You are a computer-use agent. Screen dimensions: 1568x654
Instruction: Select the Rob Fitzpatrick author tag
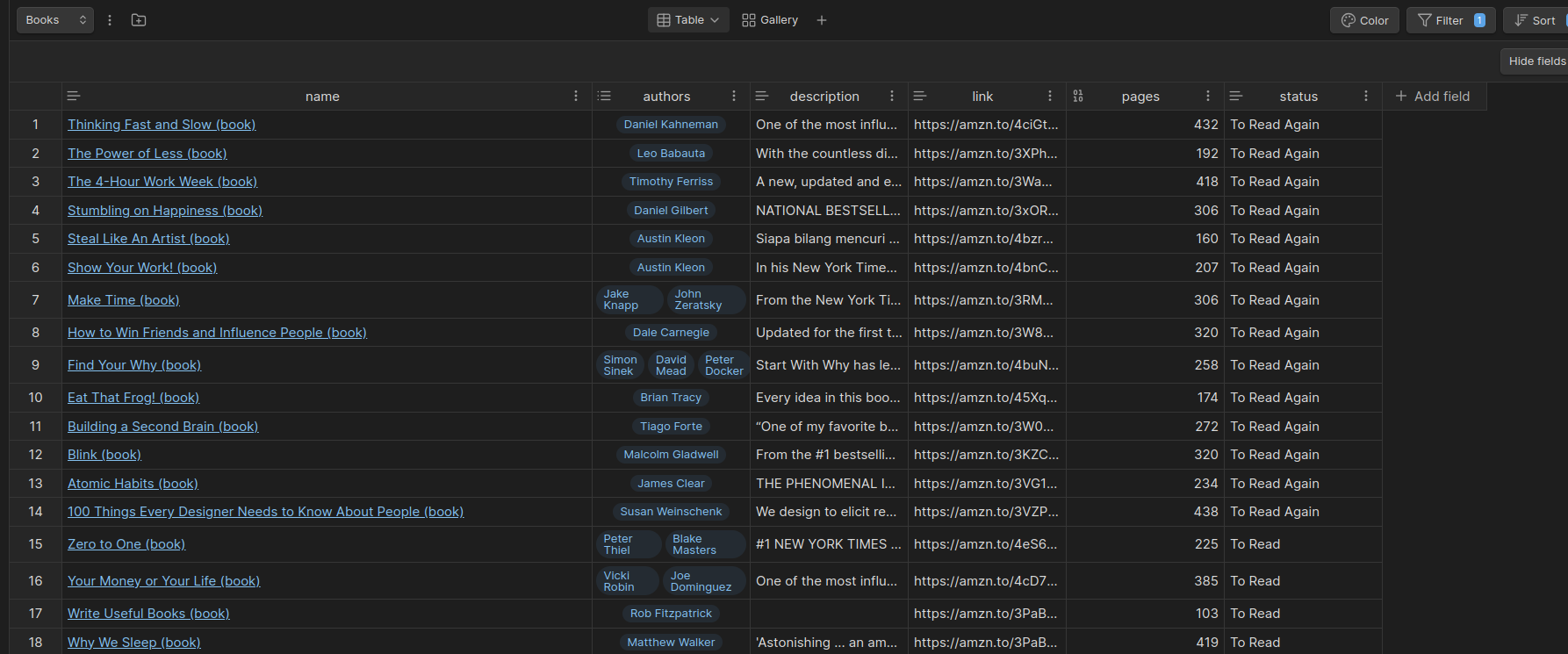pyautogui.click(x=671, y=614)
